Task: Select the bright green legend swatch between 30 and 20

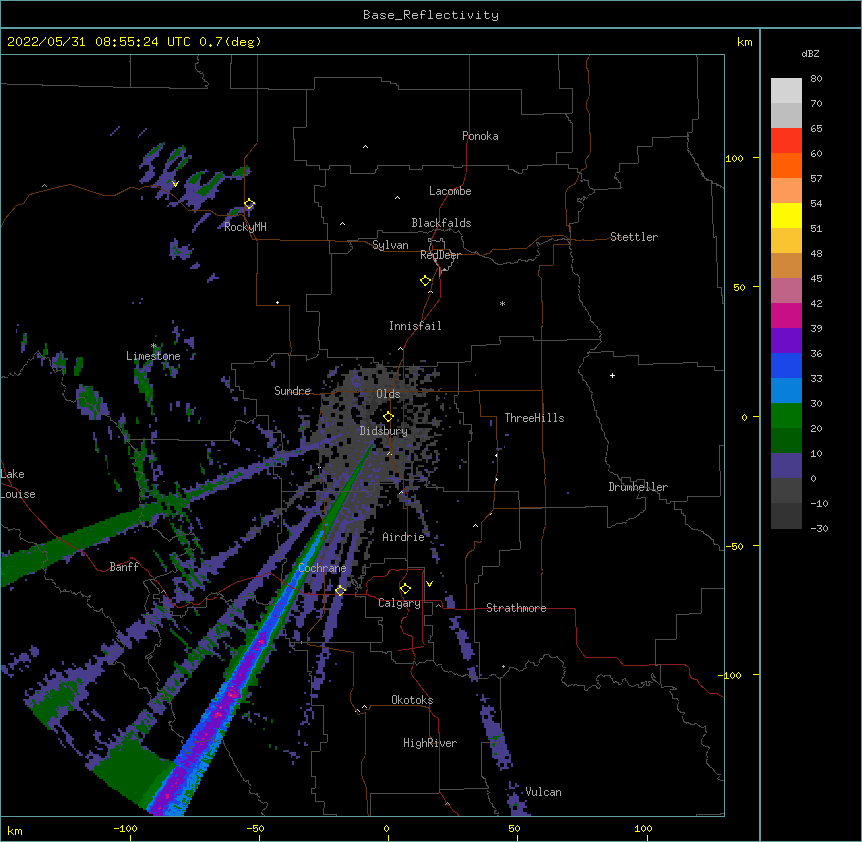Action: tap(786, 416)
